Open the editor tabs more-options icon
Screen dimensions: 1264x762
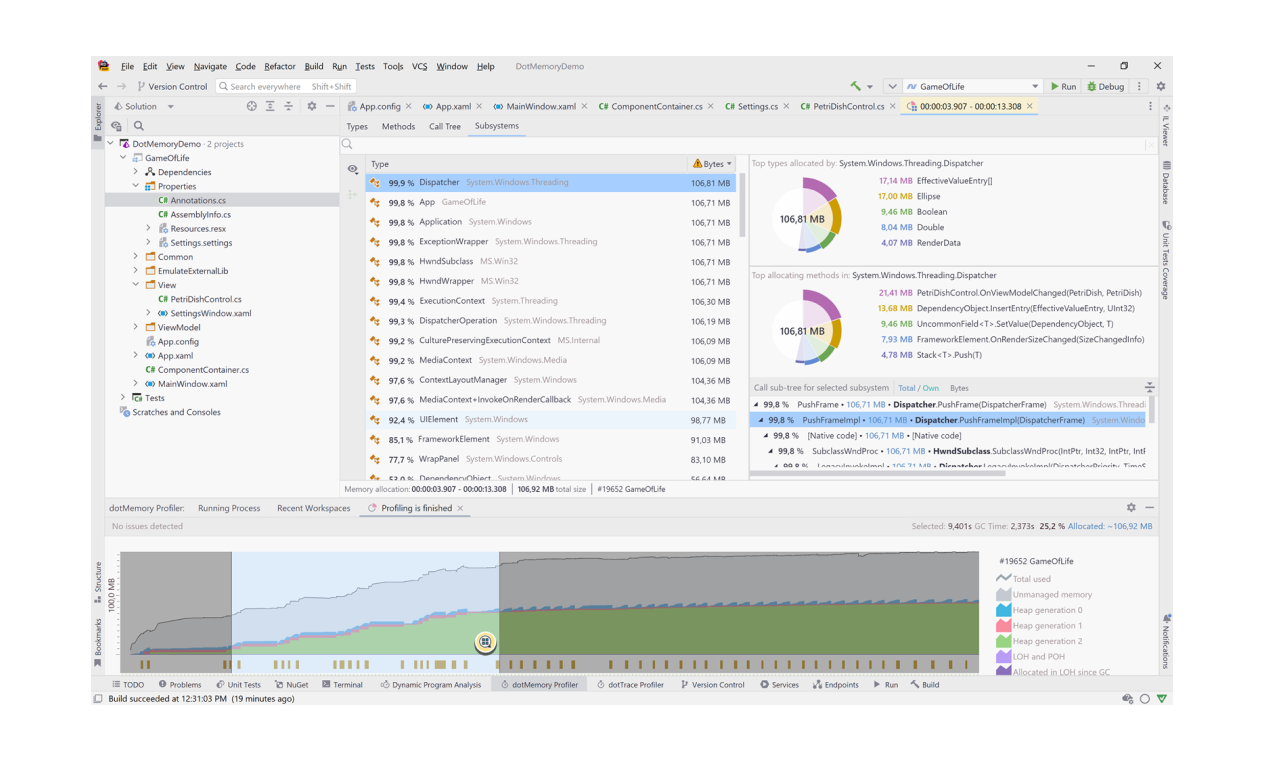(1150, 106)
